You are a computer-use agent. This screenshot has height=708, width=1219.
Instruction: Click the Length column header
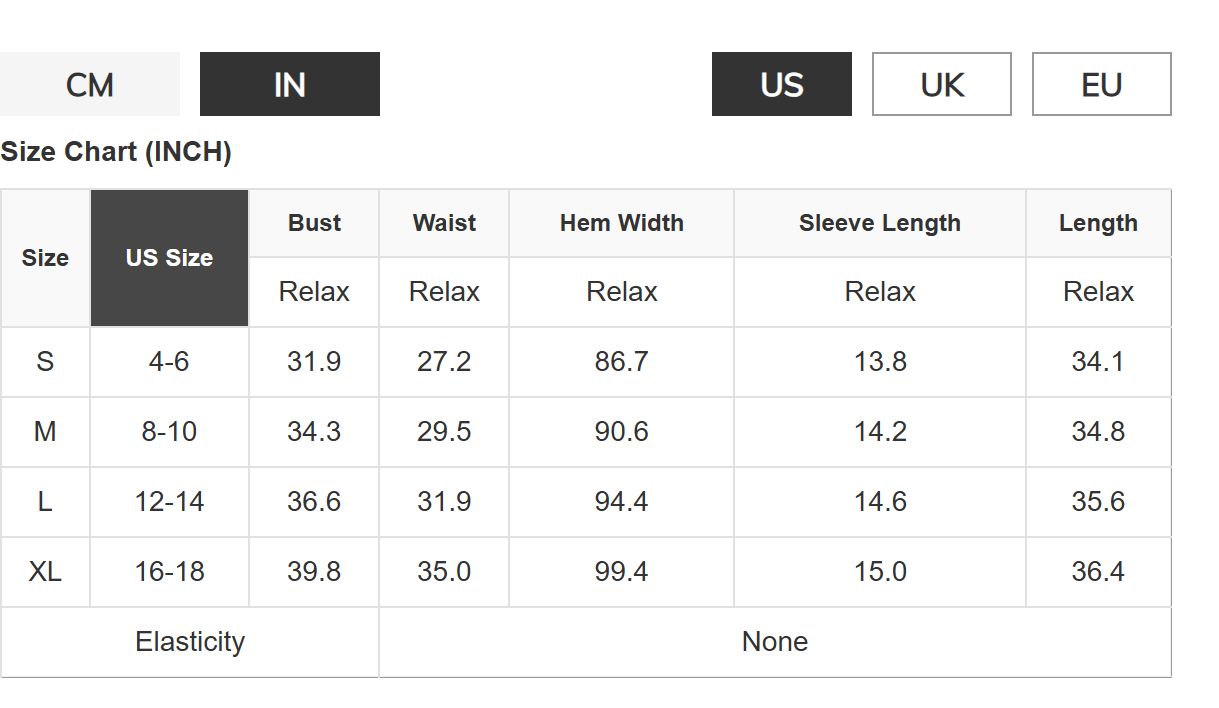(x=1098, y=223)
